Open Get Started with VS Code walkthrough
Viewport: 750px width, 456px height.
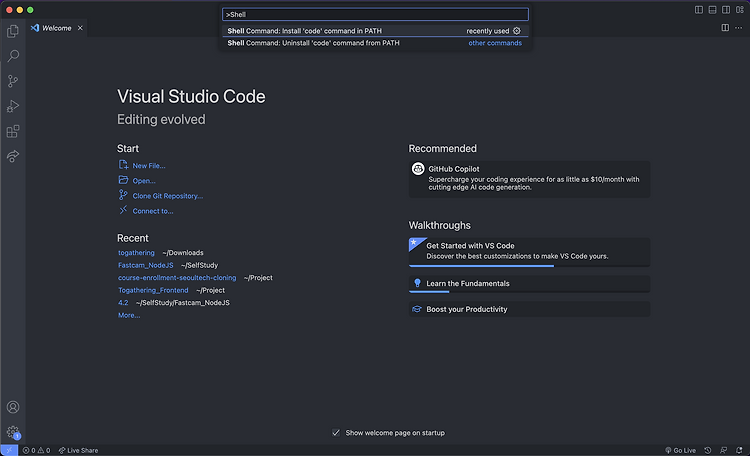529,252
